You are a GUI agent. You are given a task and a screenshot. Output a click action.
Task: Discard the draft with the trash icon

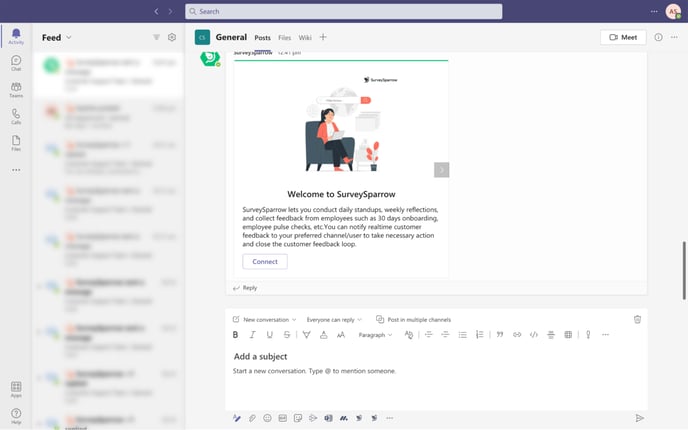[x=638, y=319]
